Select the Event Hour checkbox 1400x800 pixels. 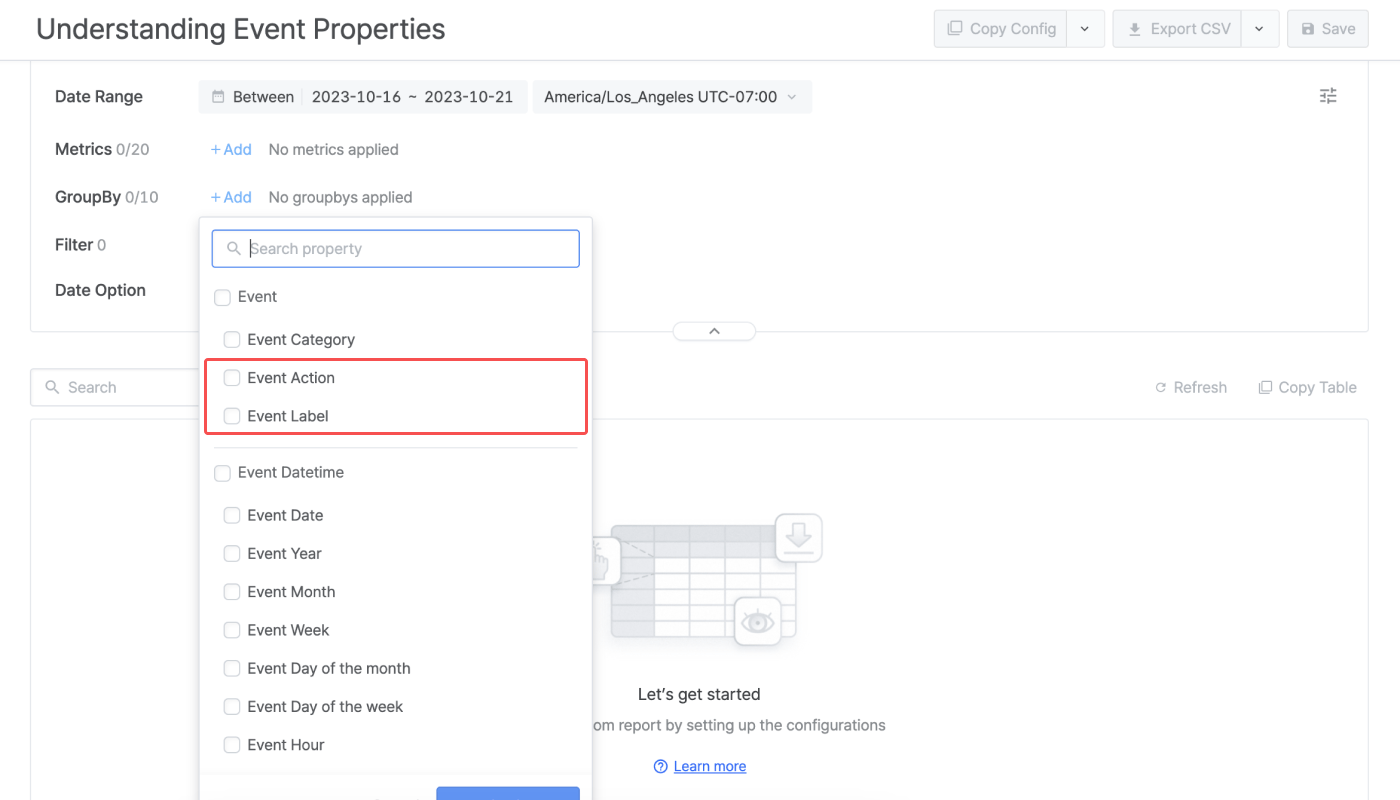232,745
